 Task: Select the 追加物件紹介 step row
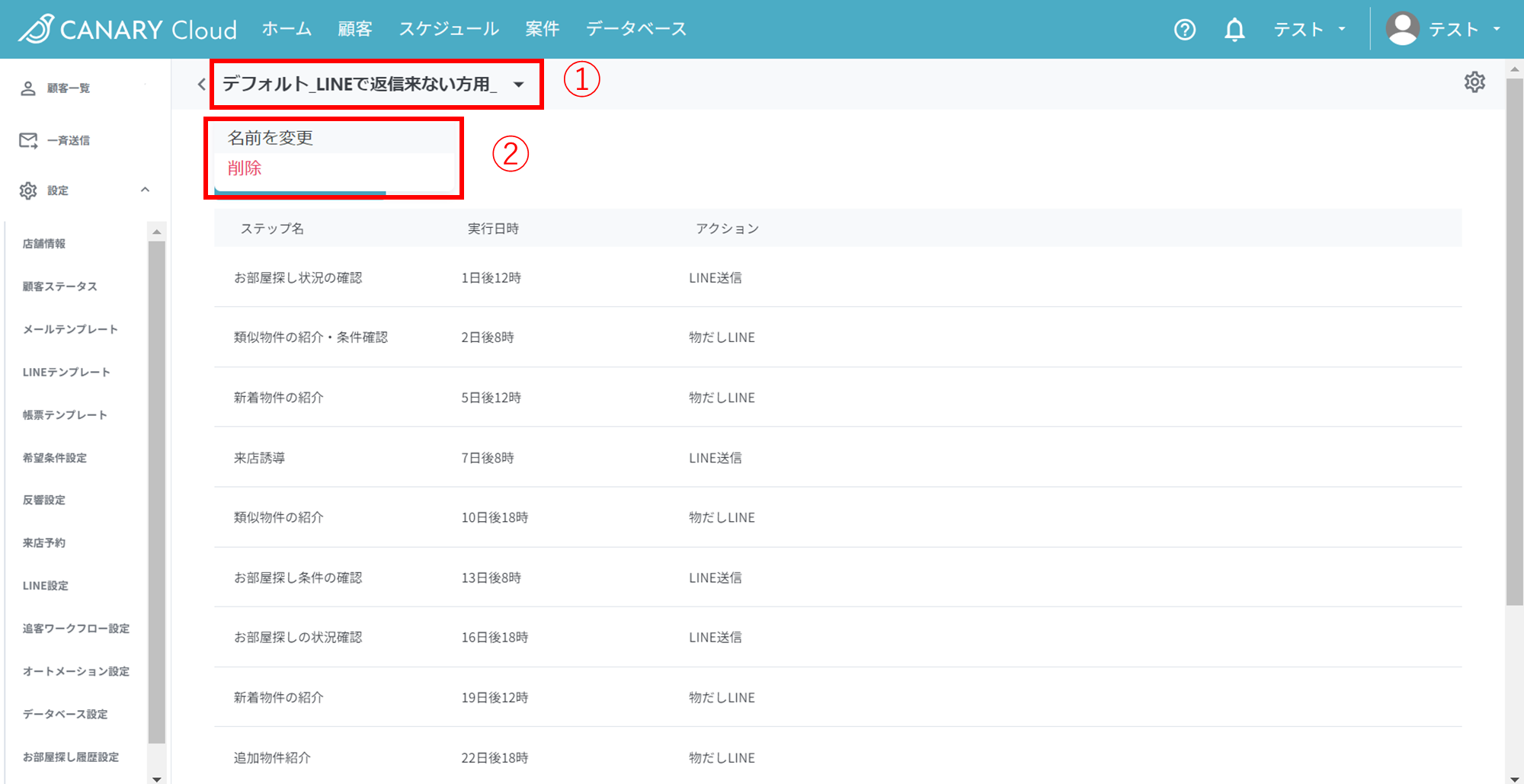pos(837,757)
